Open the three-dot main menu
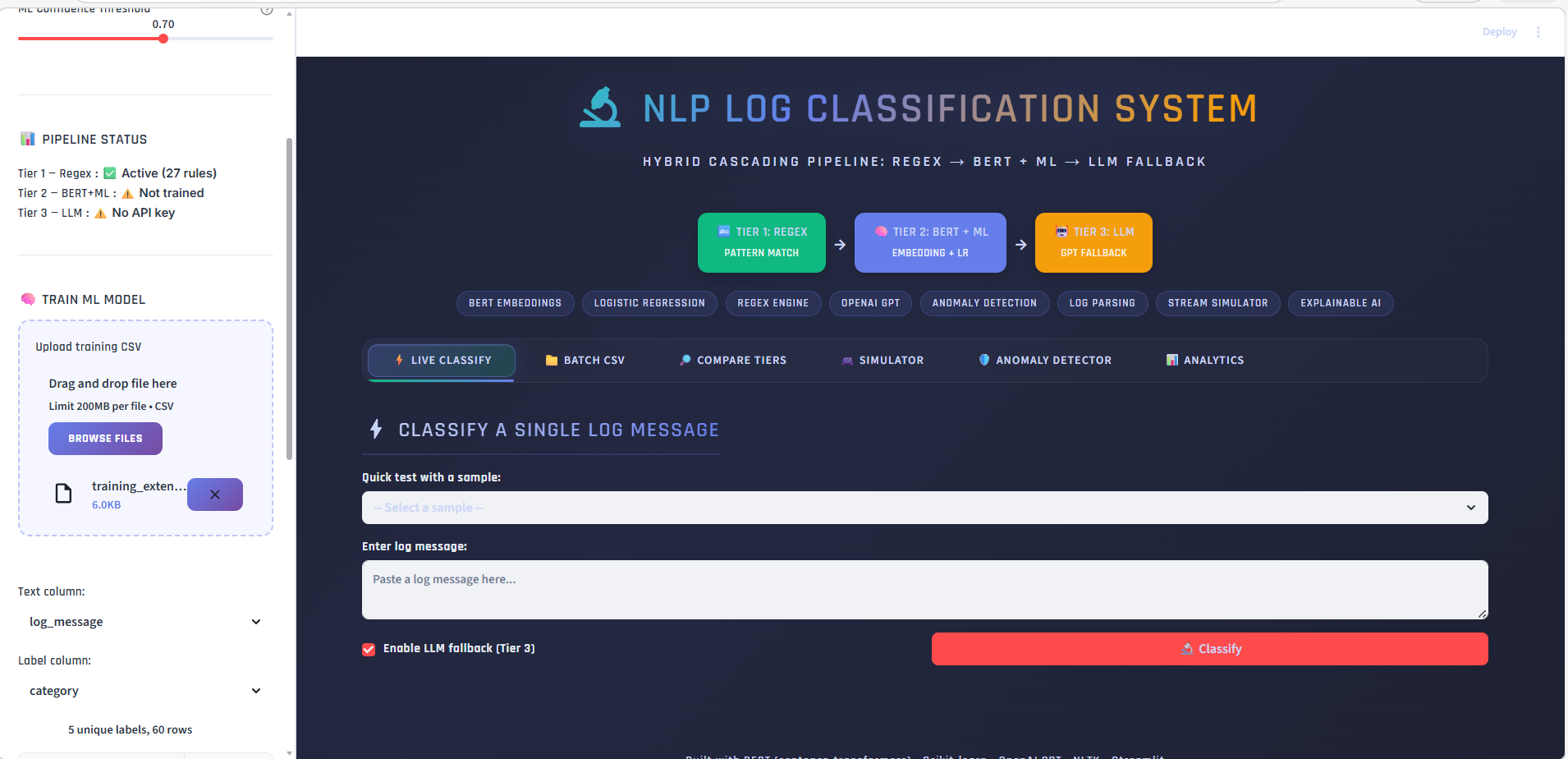Viewport: 1568px width, 759px height. pyautogui.click(x=1538, y=32)
